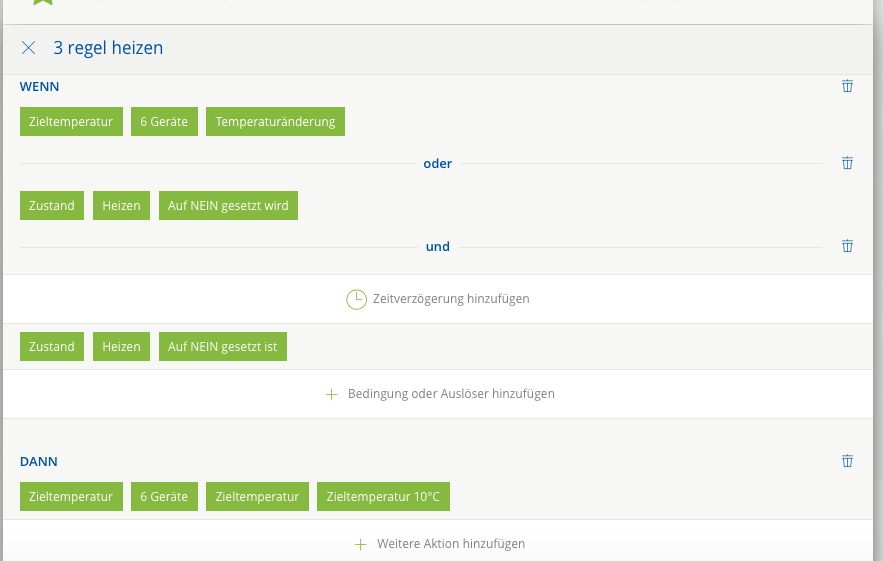Click the trash icon on 'und' row
This screenshot has width=883, height=561.
click(847, 246)
